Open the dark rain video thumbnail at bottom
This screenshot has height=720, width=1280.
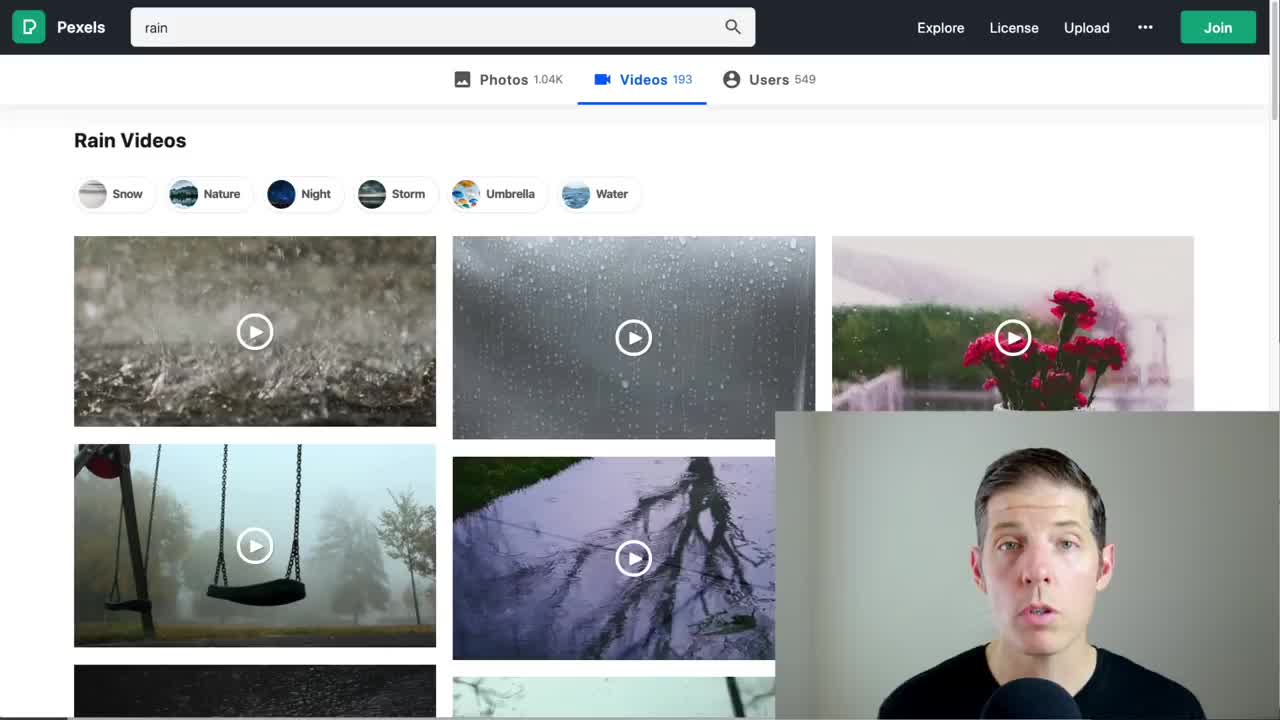click(x=255, y=691)
